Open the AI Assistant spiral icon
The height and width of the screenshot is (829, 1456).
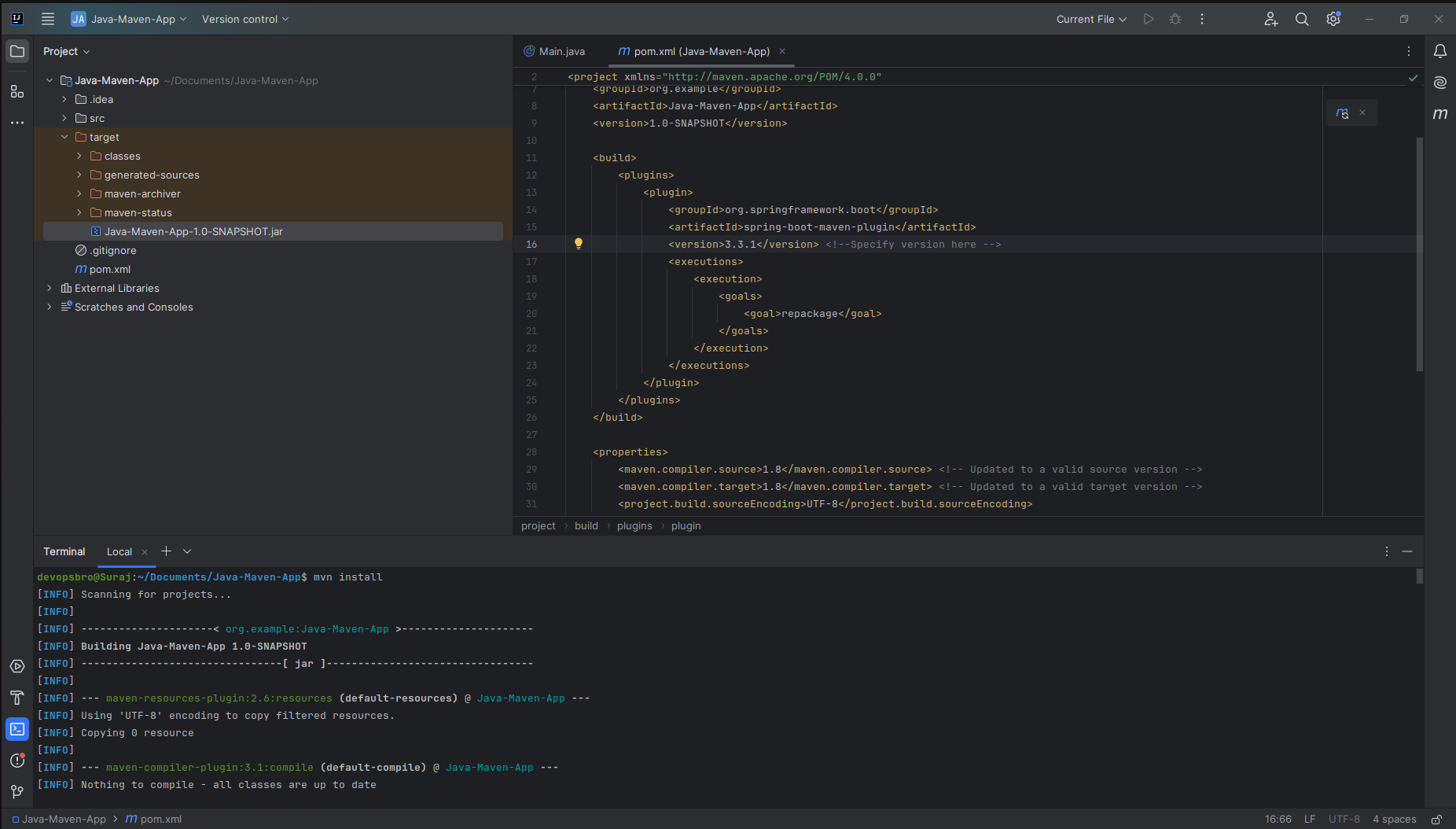coord(1440,83)
